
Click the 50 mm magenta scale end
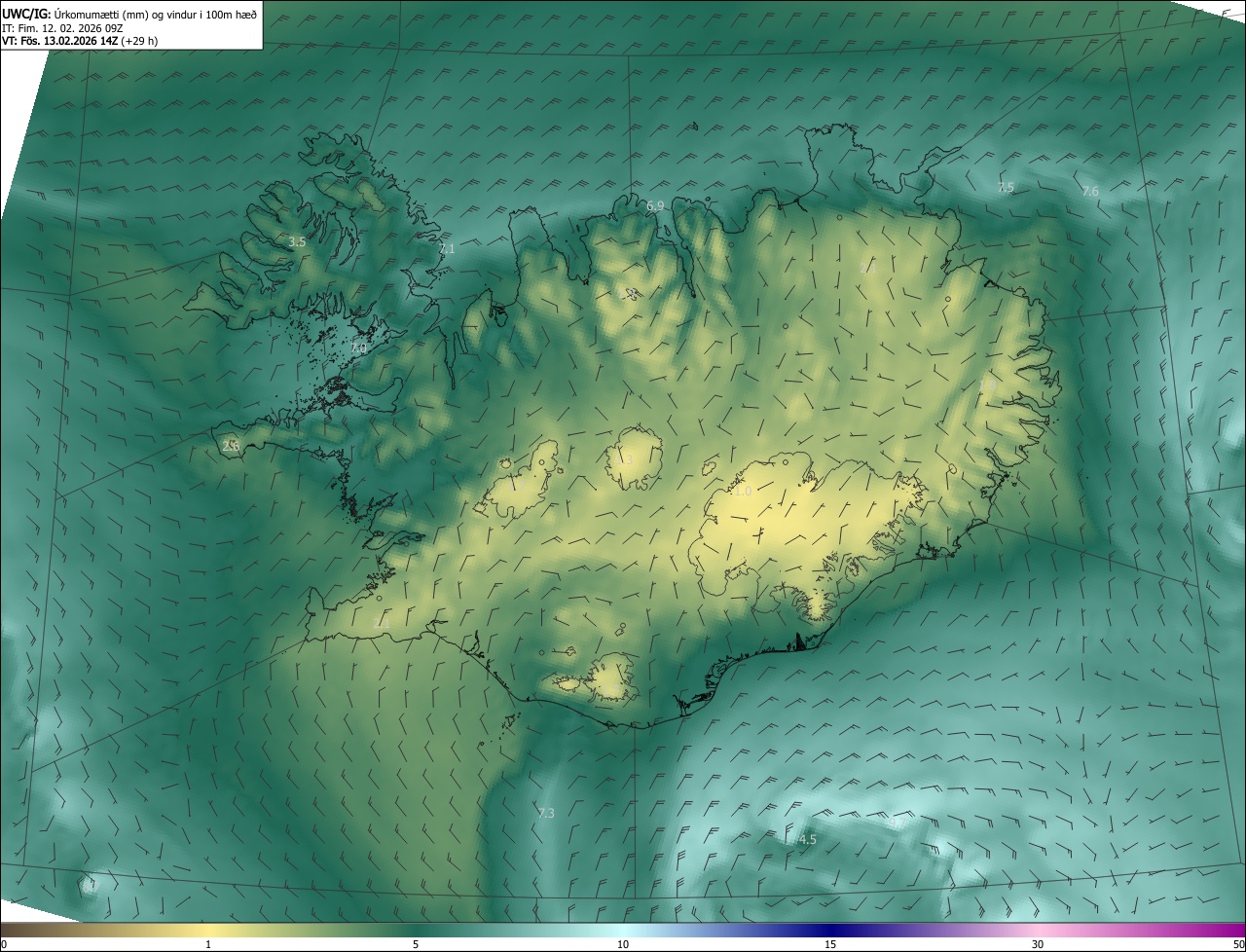(1238, 944)
